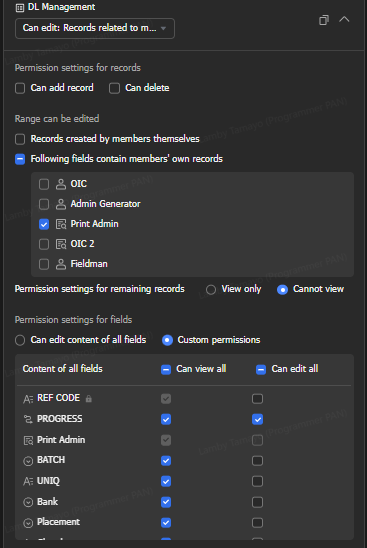Enable edit permission for UNIQ

(258, 482)
